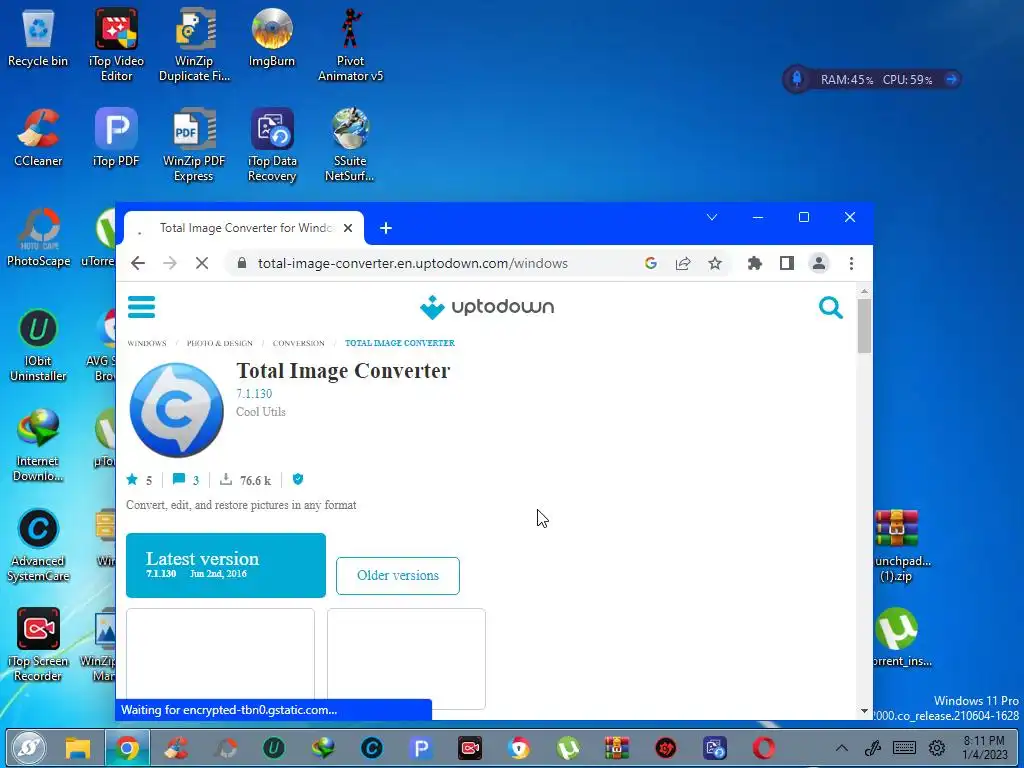Open Recycle bin on desktop

(x=38, y=39)
